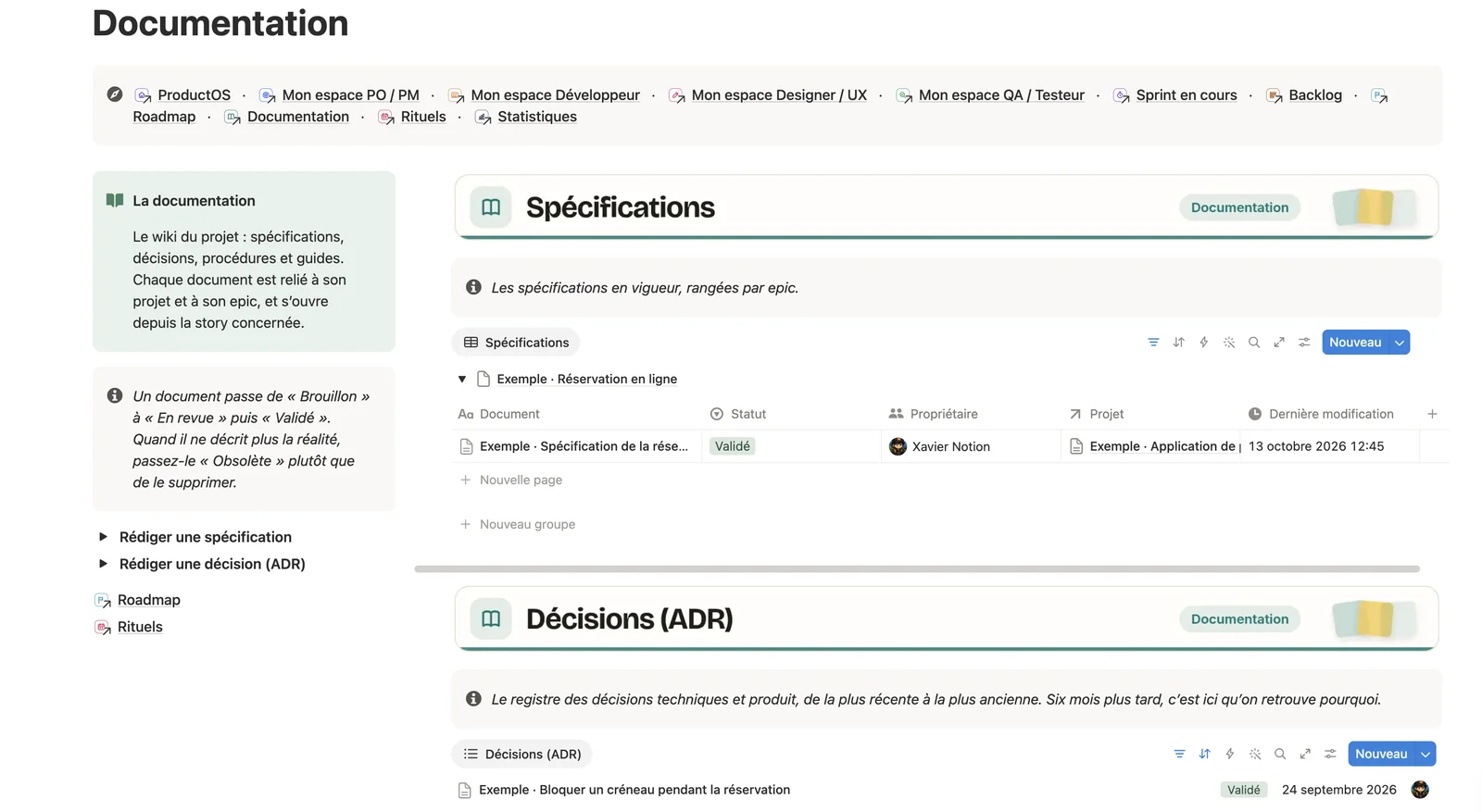Click the AI sparkle icon in Spécifications toolbar

(x=1229, y=343)
